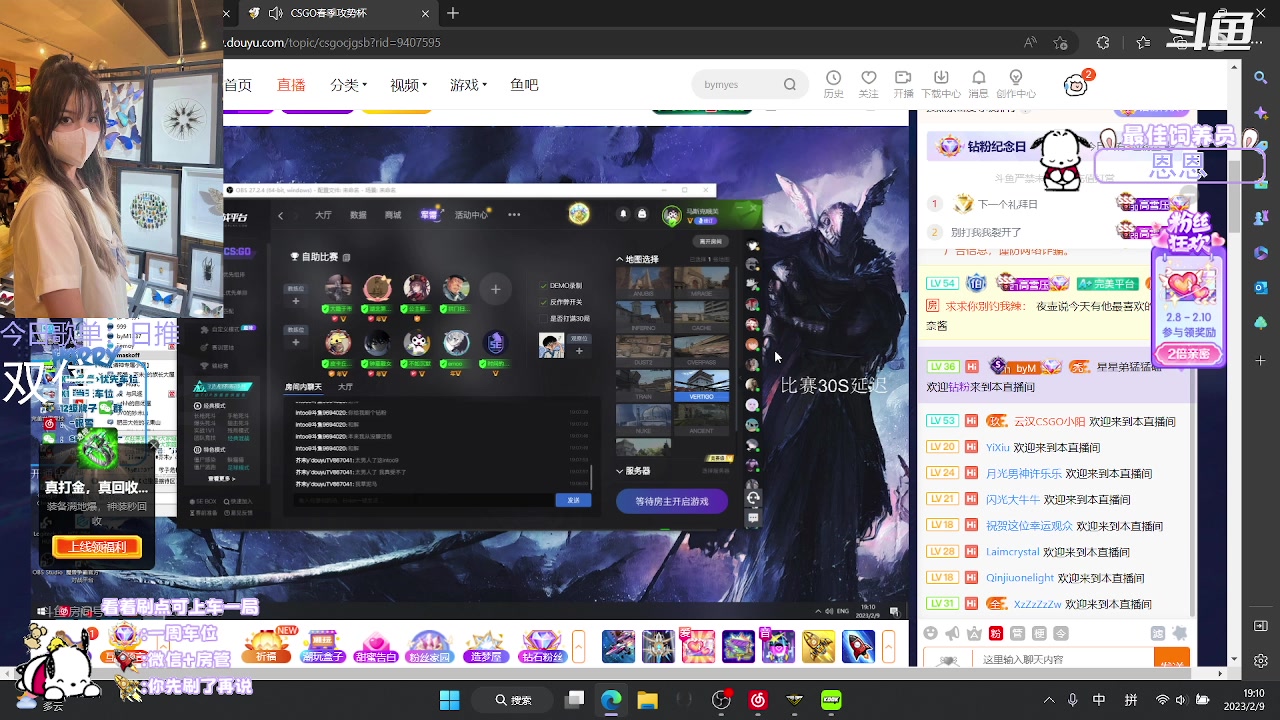The image size is (1280, 720).
Task: Open File Explorer from the taskbar
Action: (x=647, y=700)
